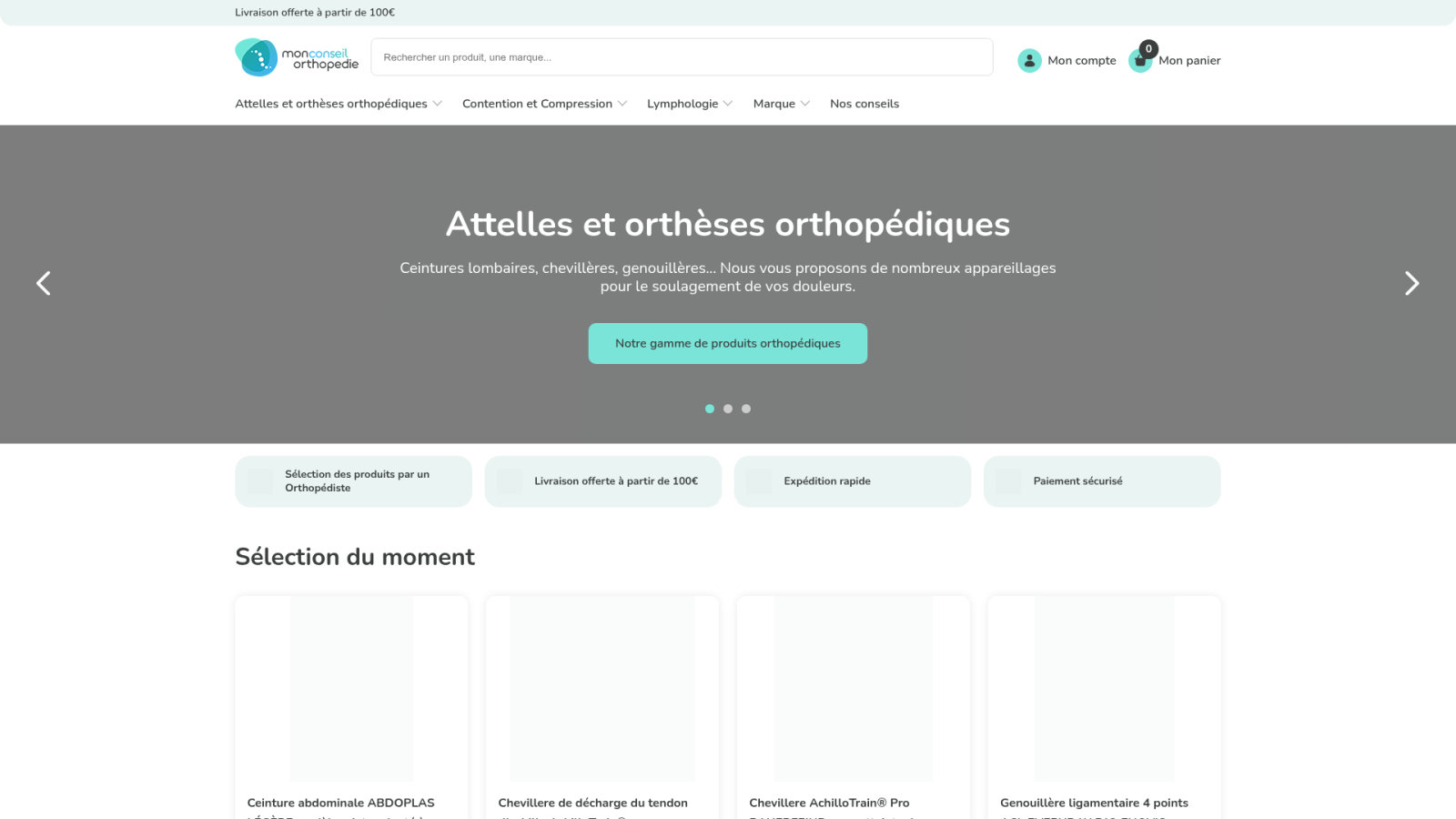
Task: Select the third carousel dot
Action: point(746,409)
